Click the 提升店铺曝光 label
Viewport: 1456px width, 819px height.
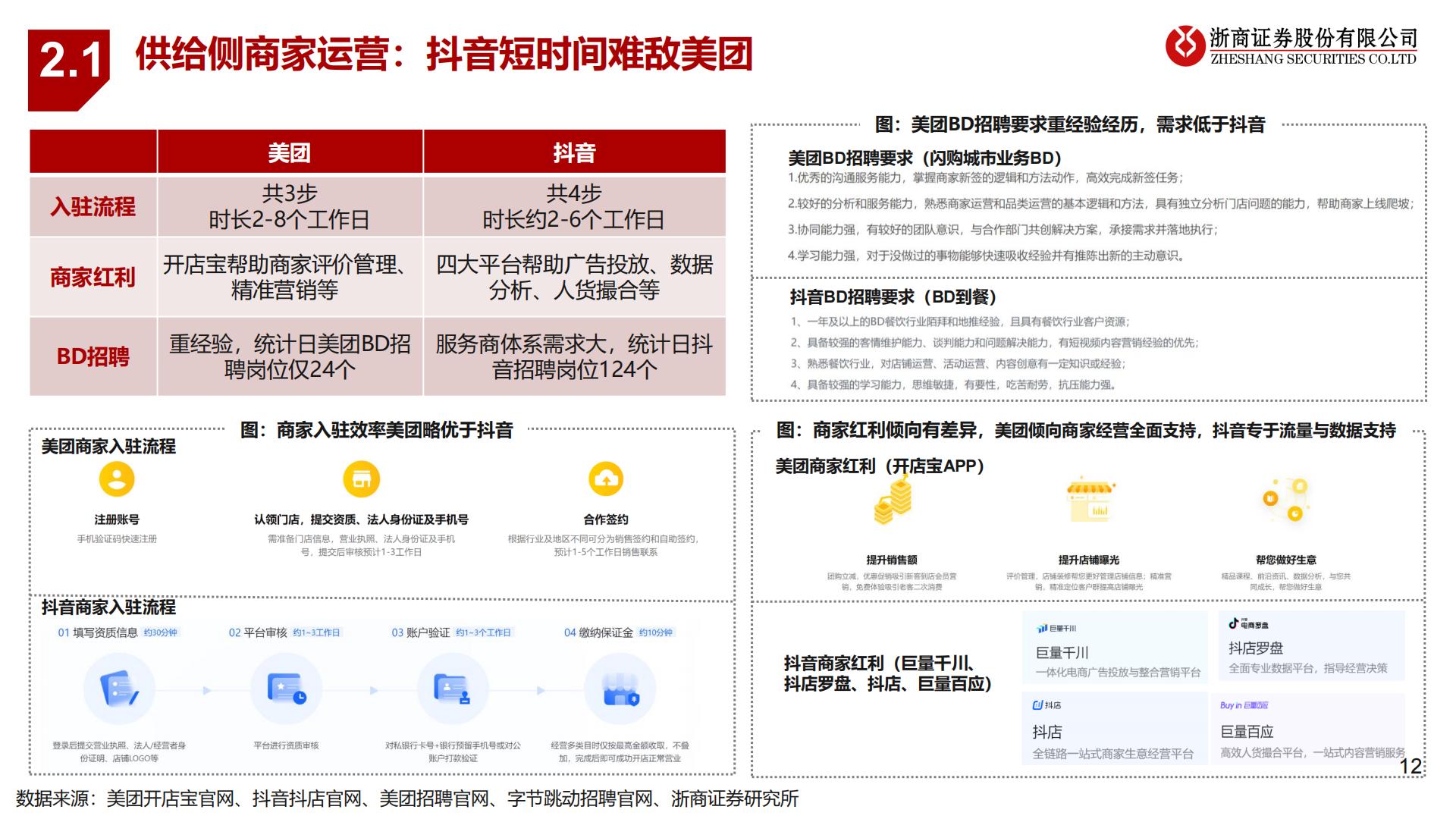[1089, 560]
